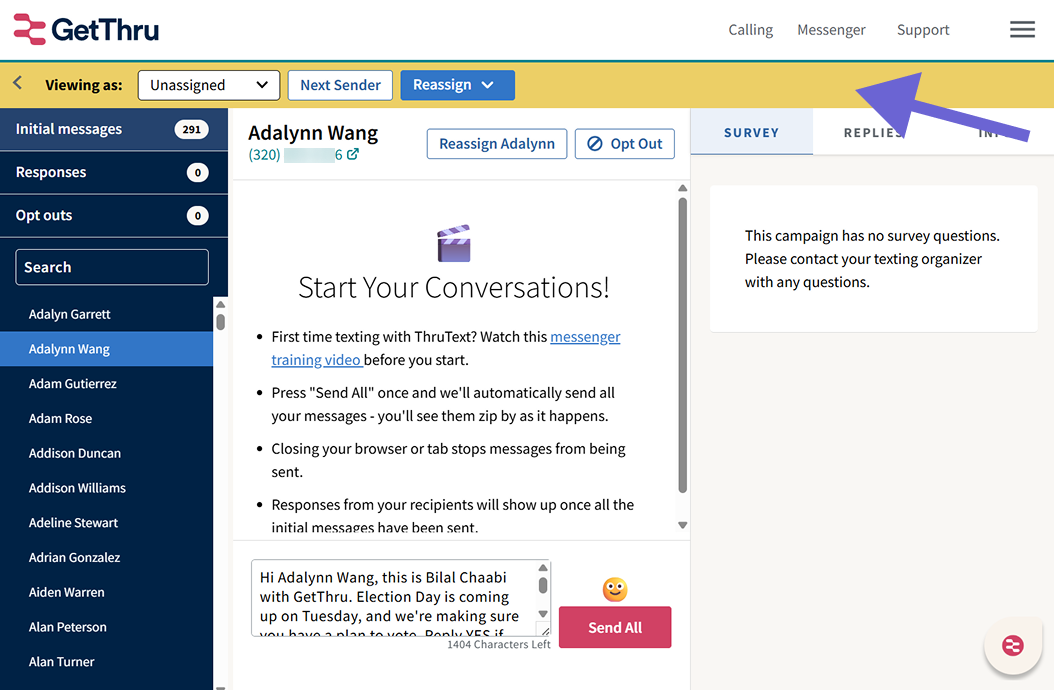Click the Next Sender button

coord(340,85)
